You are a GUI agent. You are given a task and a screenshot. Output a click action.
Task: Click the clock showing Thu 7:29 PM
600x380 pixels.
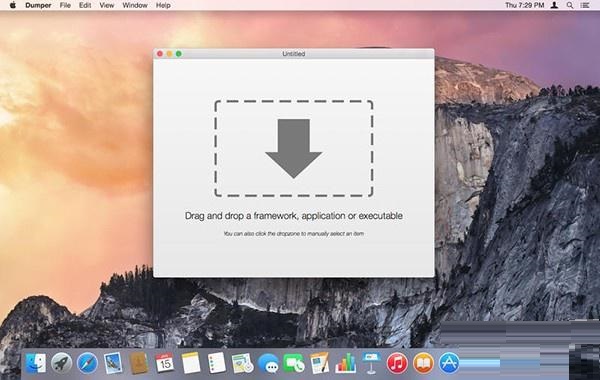(x=525, y=5)
